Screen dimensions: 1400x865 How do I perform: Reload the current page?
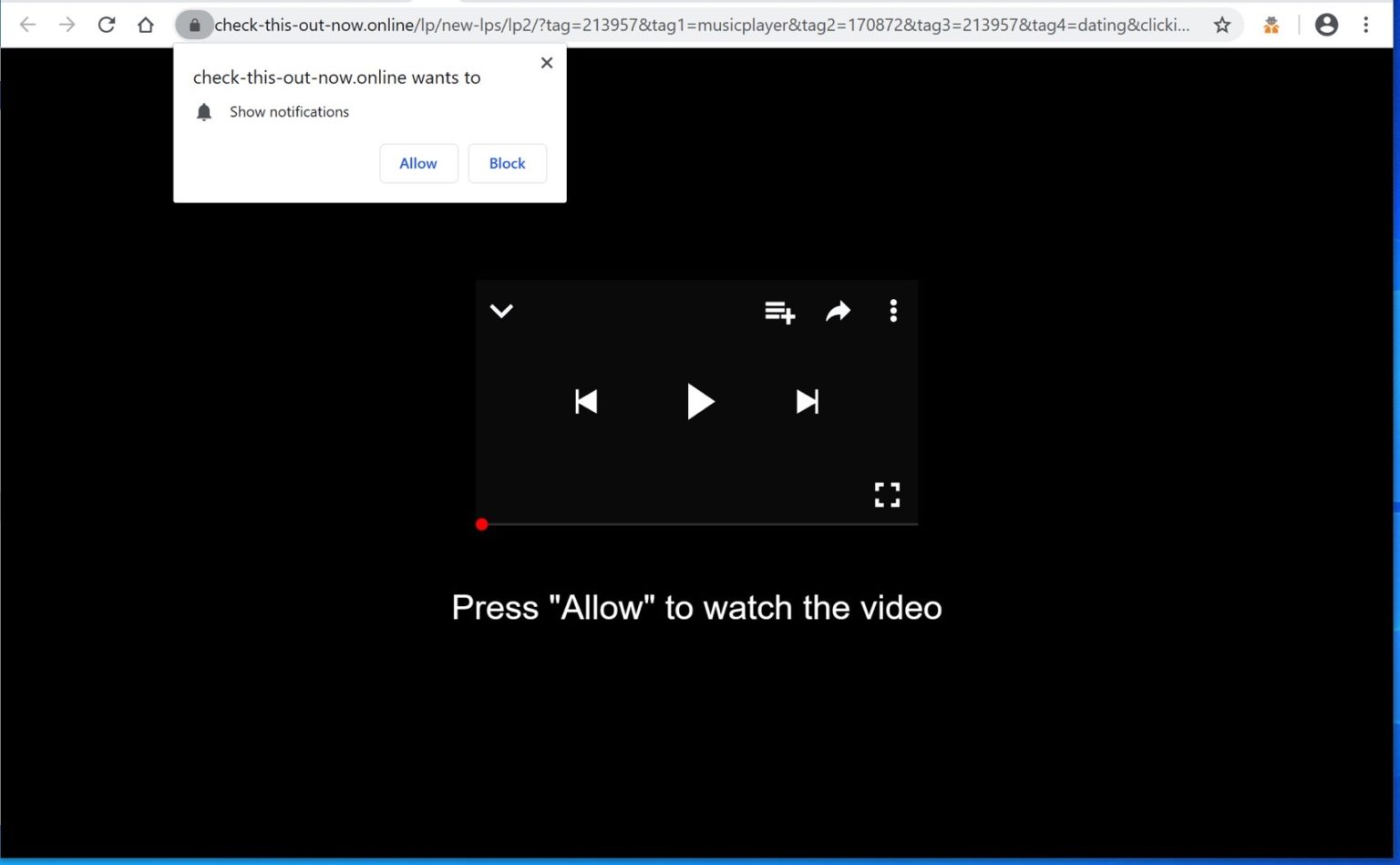[106, 25]
